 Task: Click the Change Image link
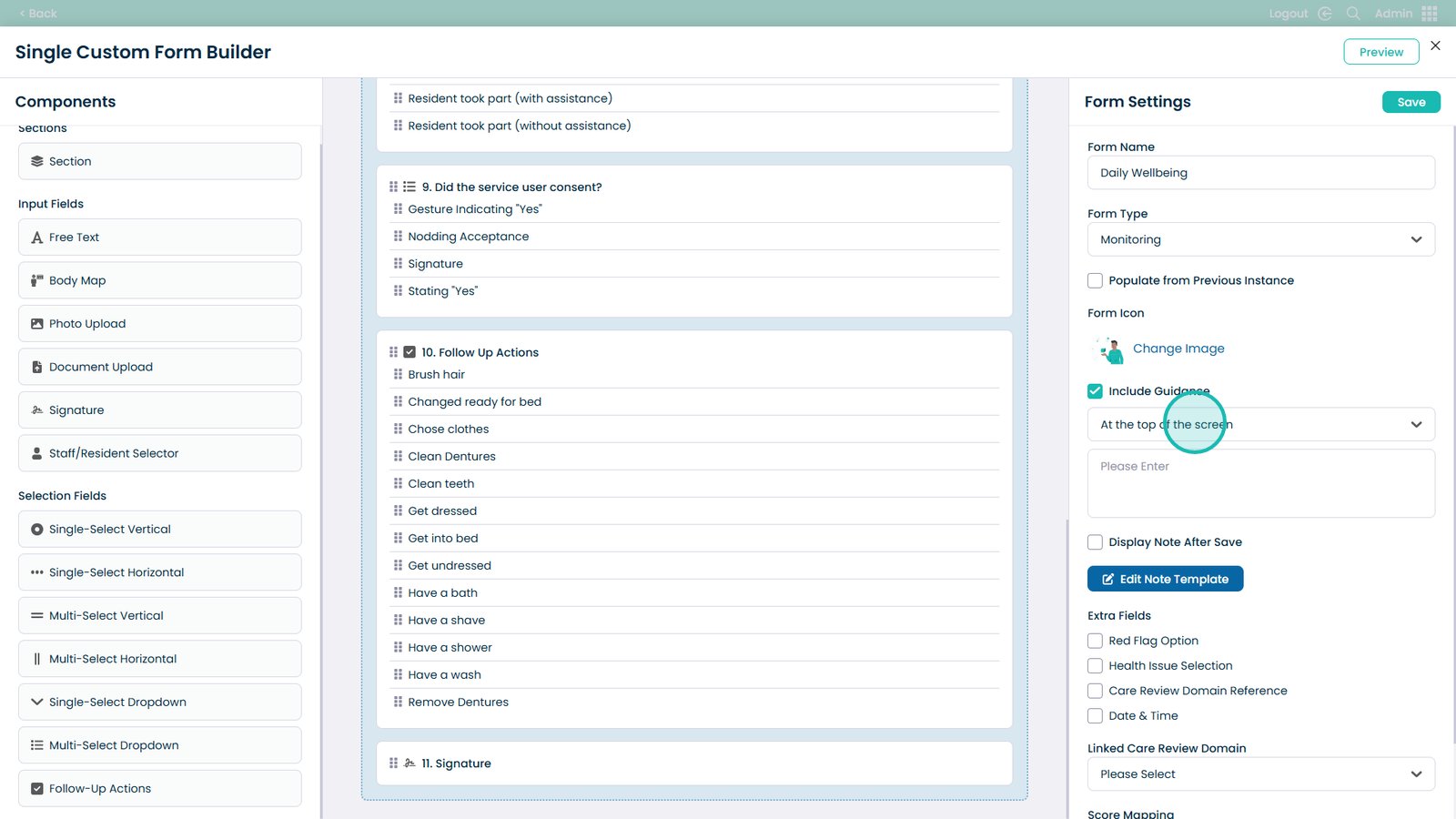(x=1178, y=349)
